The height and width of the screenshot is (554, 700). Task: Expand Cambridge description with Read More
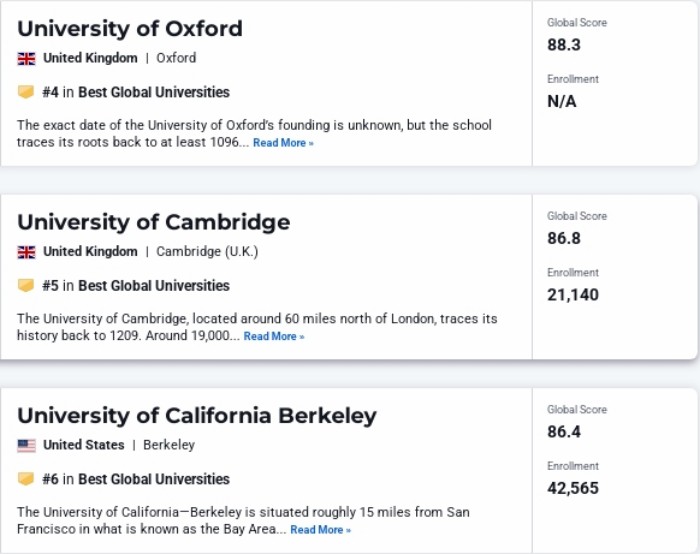click(274, 337)
